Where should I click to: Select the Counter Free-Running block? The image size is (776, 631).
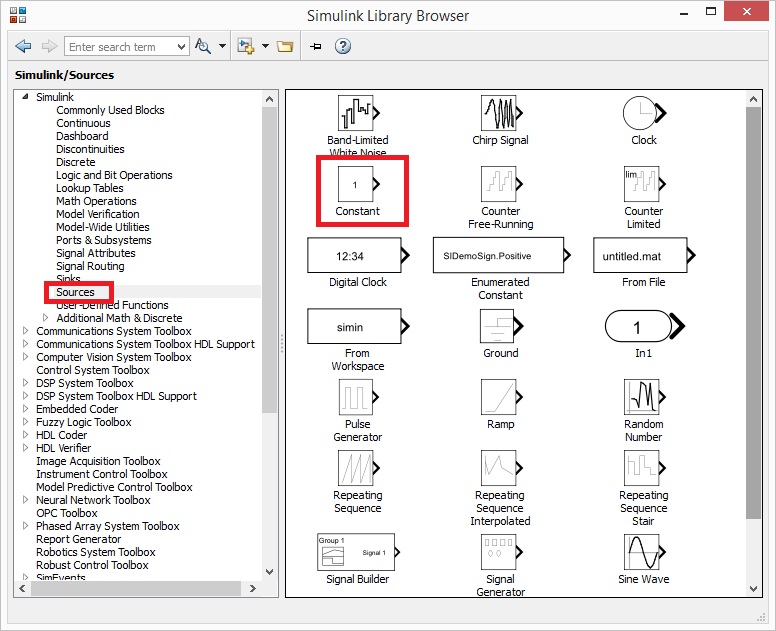coord(501,184)
